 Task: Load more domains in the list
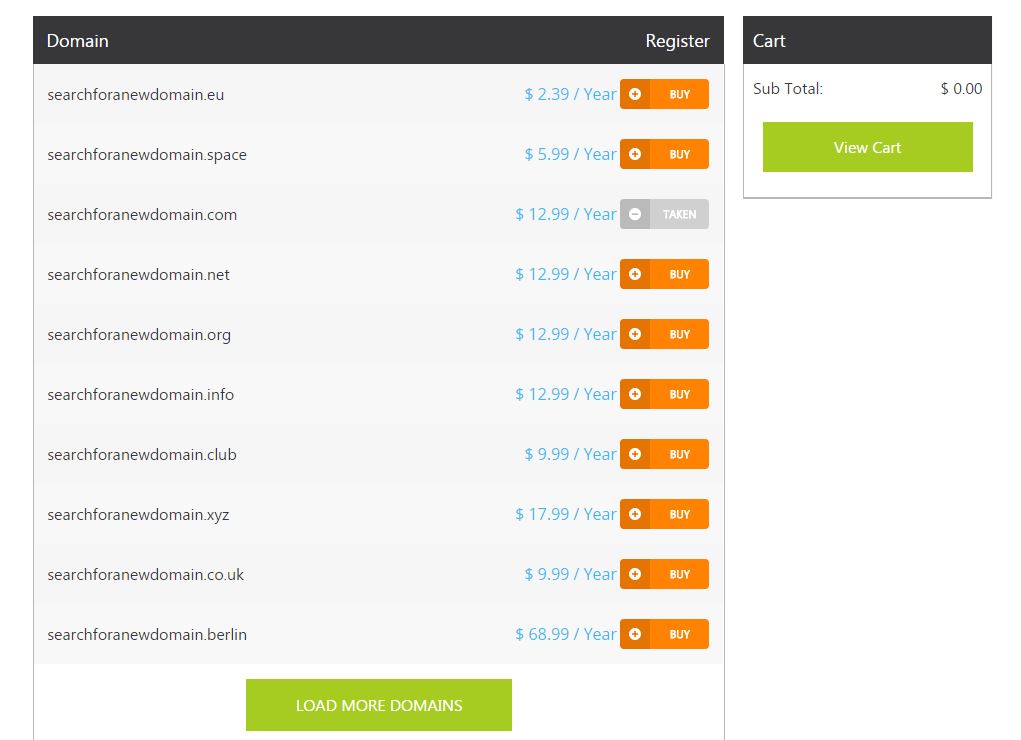(x=378, y=705)
